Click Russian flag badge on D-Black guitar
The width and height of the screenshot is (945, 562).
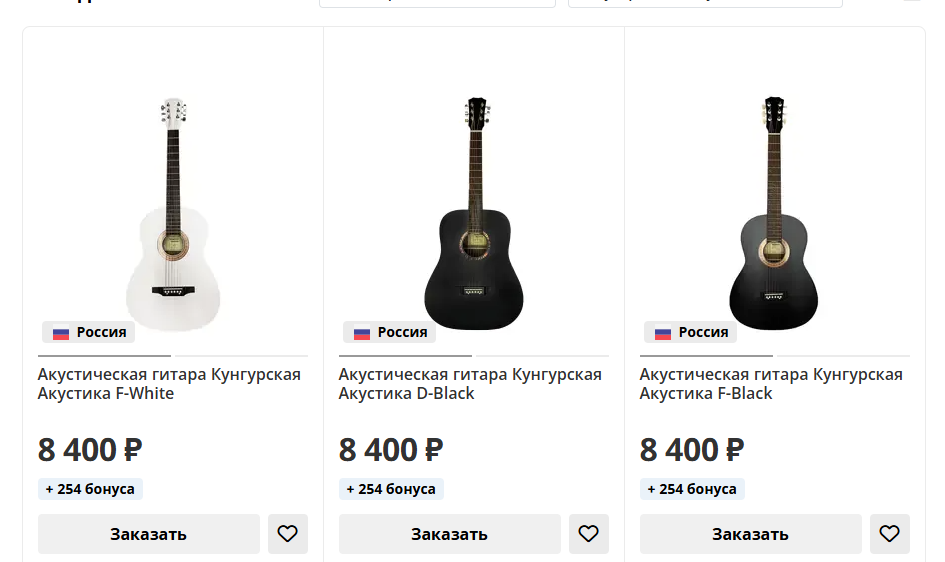[390, 332]
